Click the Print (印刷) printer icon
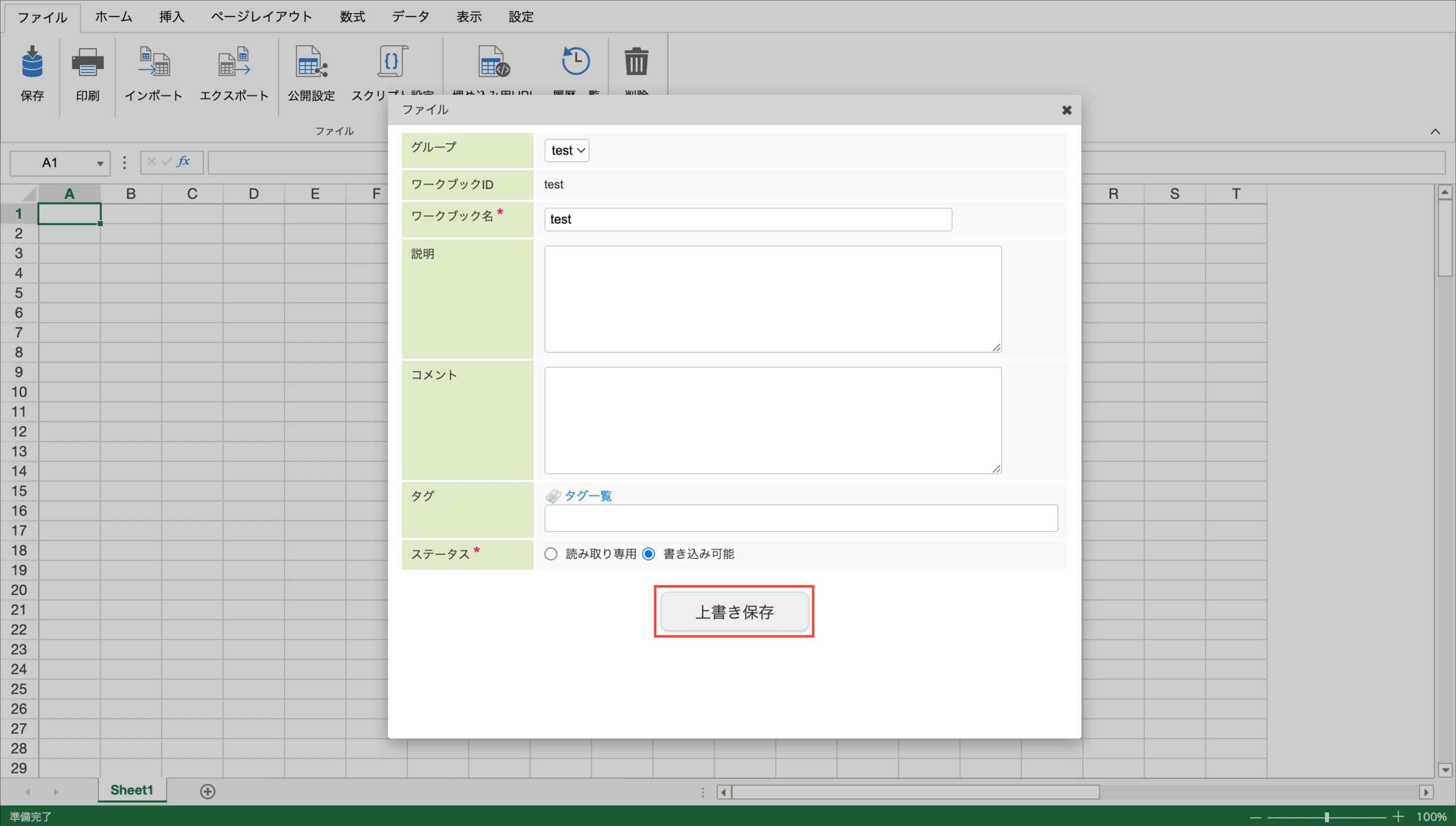The width and height of the screenshot is (1456, 826). click(87, 62)
